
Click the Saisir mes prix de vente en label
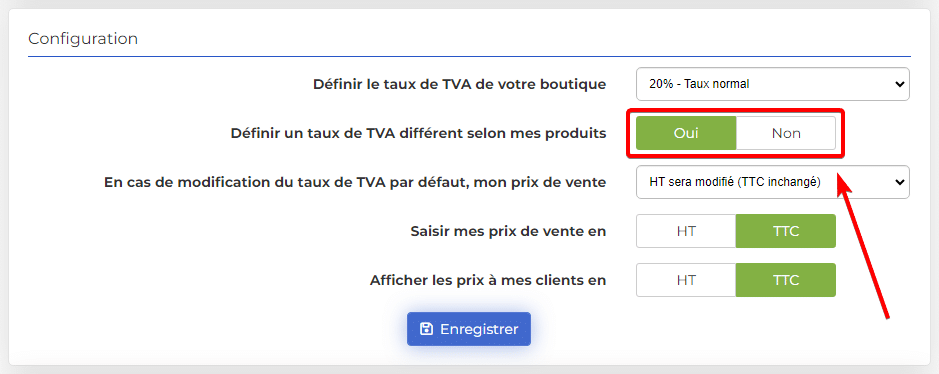(x=508, y=231)
